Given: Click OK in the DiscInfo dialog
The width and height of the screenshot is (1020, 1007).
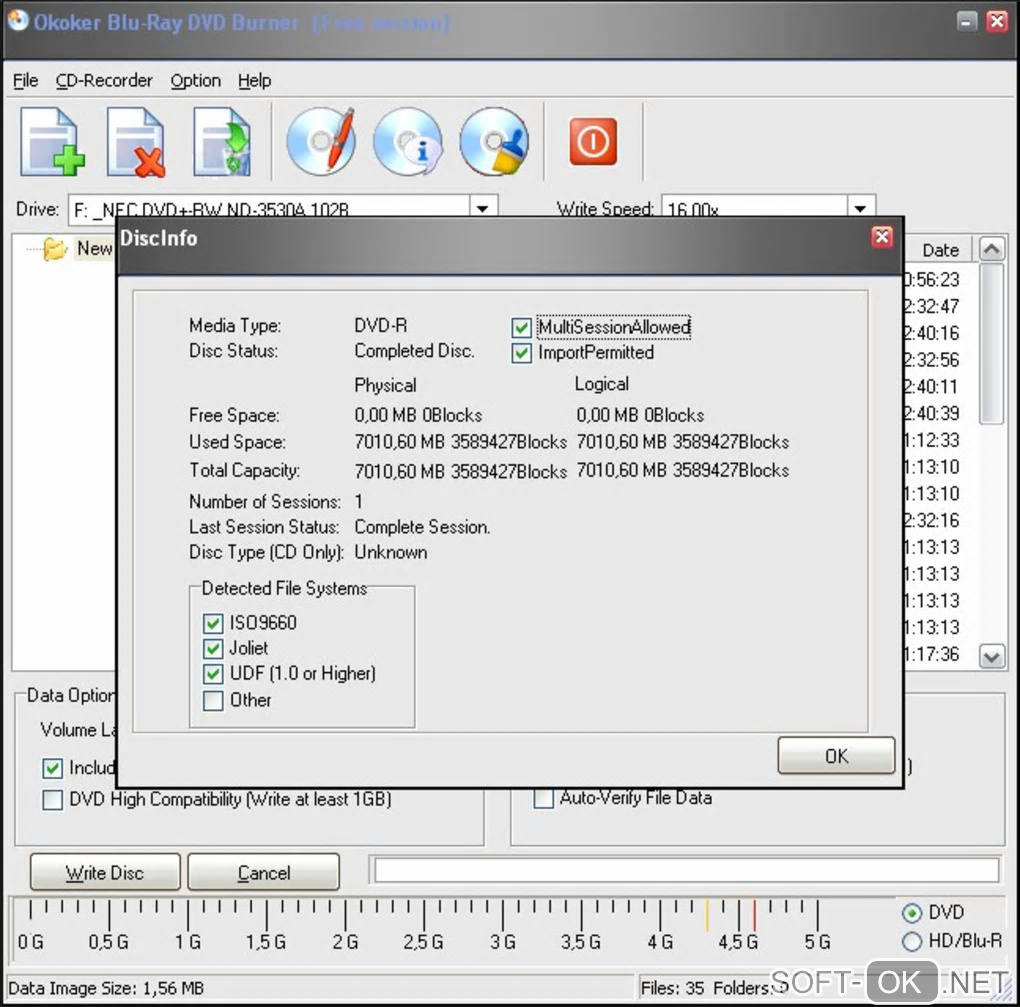Looking at the screenshot, I should coord(836,756).
